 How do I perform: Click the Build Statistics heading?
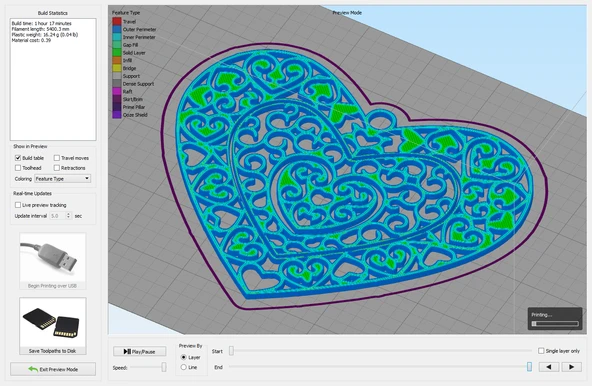(x=53, y=13)
